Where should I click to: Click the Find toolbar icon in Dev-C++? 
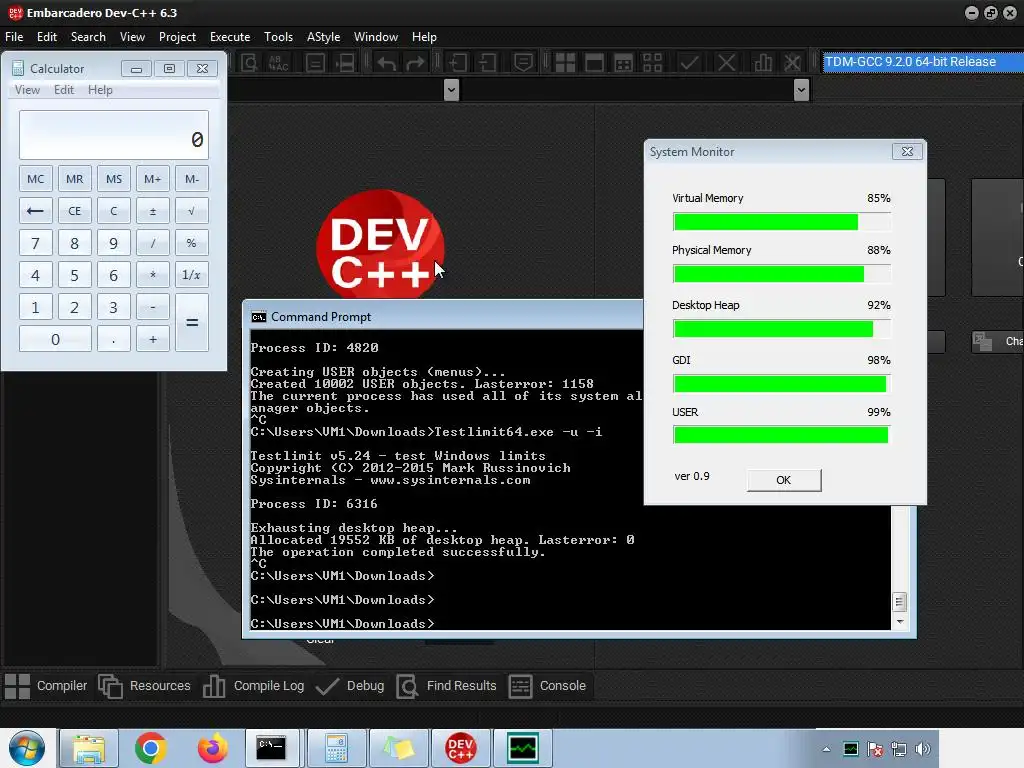tap(249, 63)
